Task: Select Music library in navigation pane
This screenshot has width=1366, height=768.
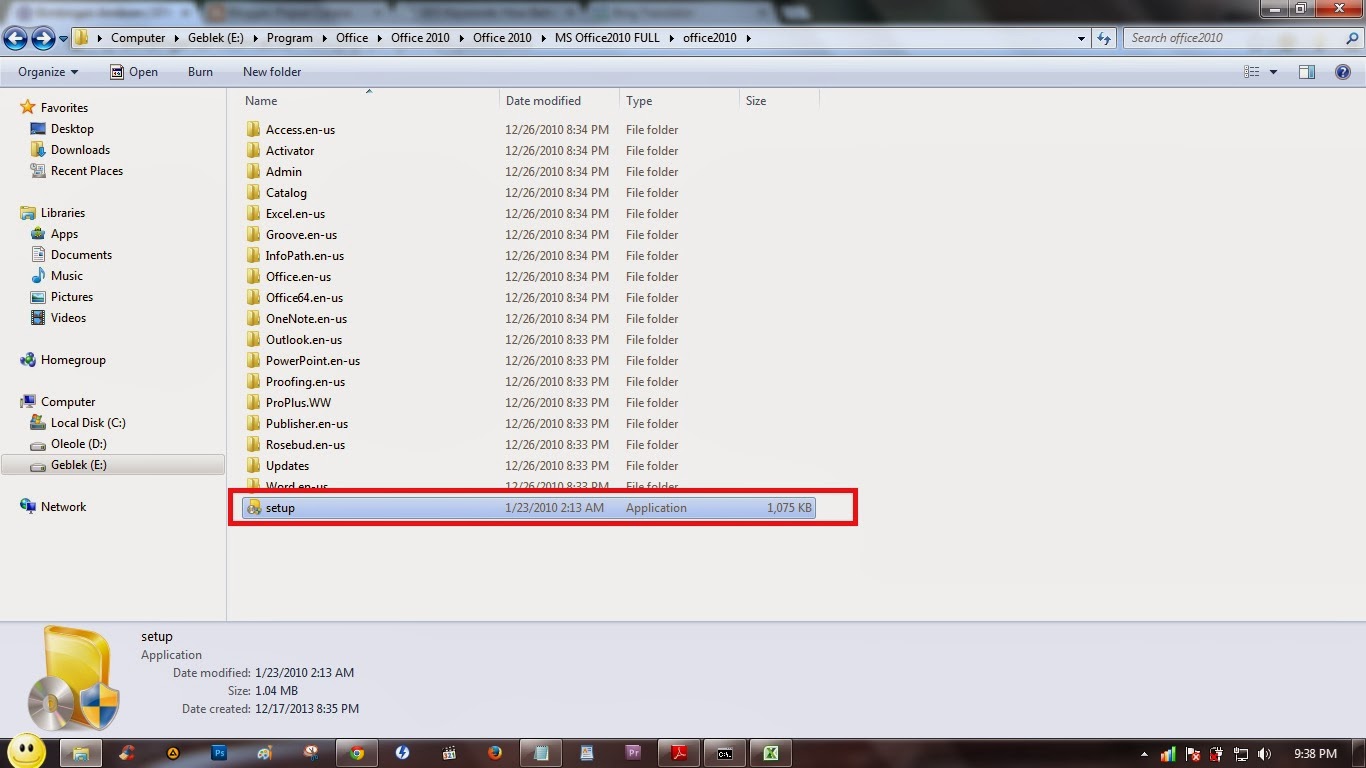Action: pos(67,276)
